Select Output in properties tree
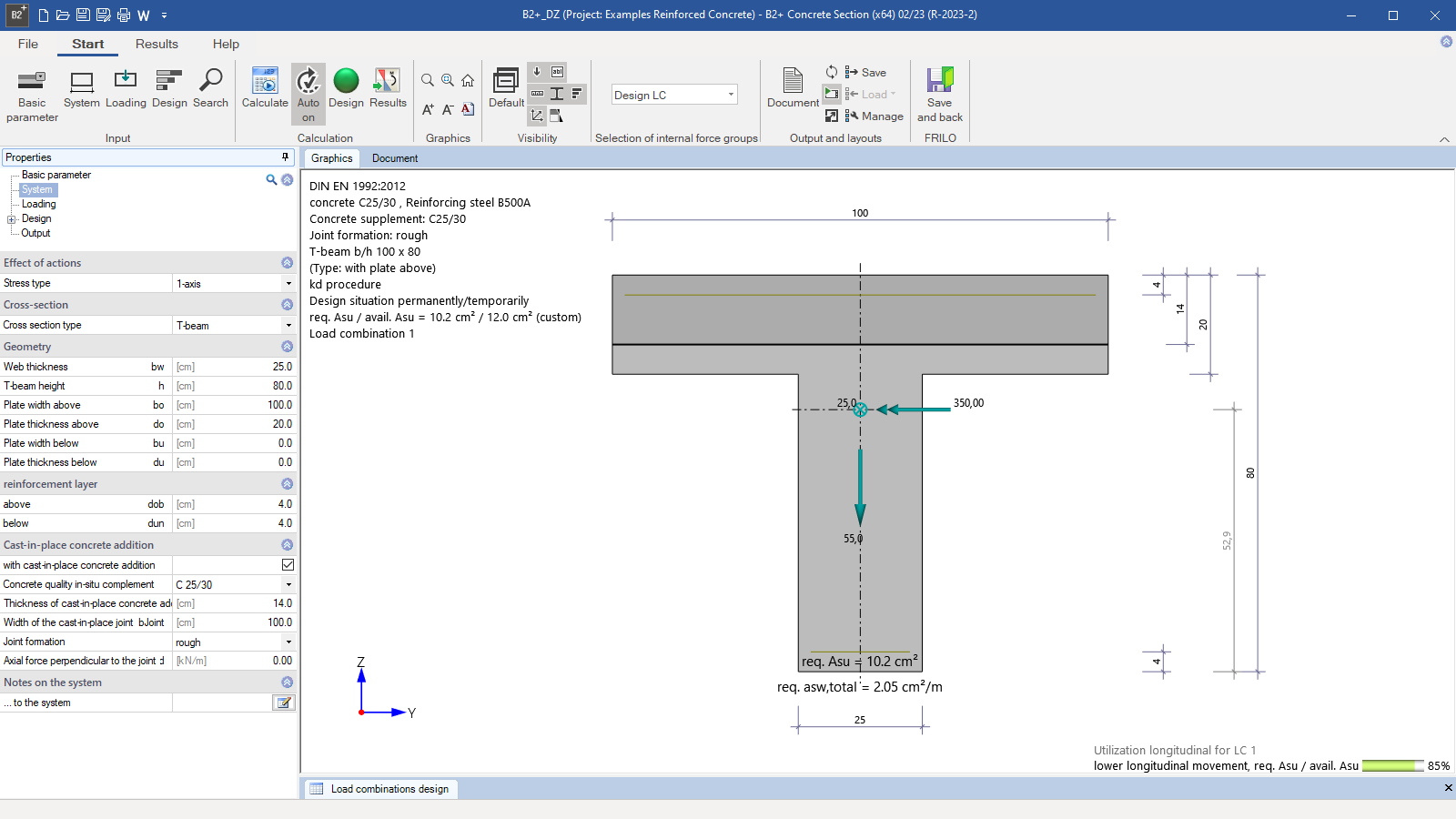Screen dimensions: 1456x819 [36, 233]
